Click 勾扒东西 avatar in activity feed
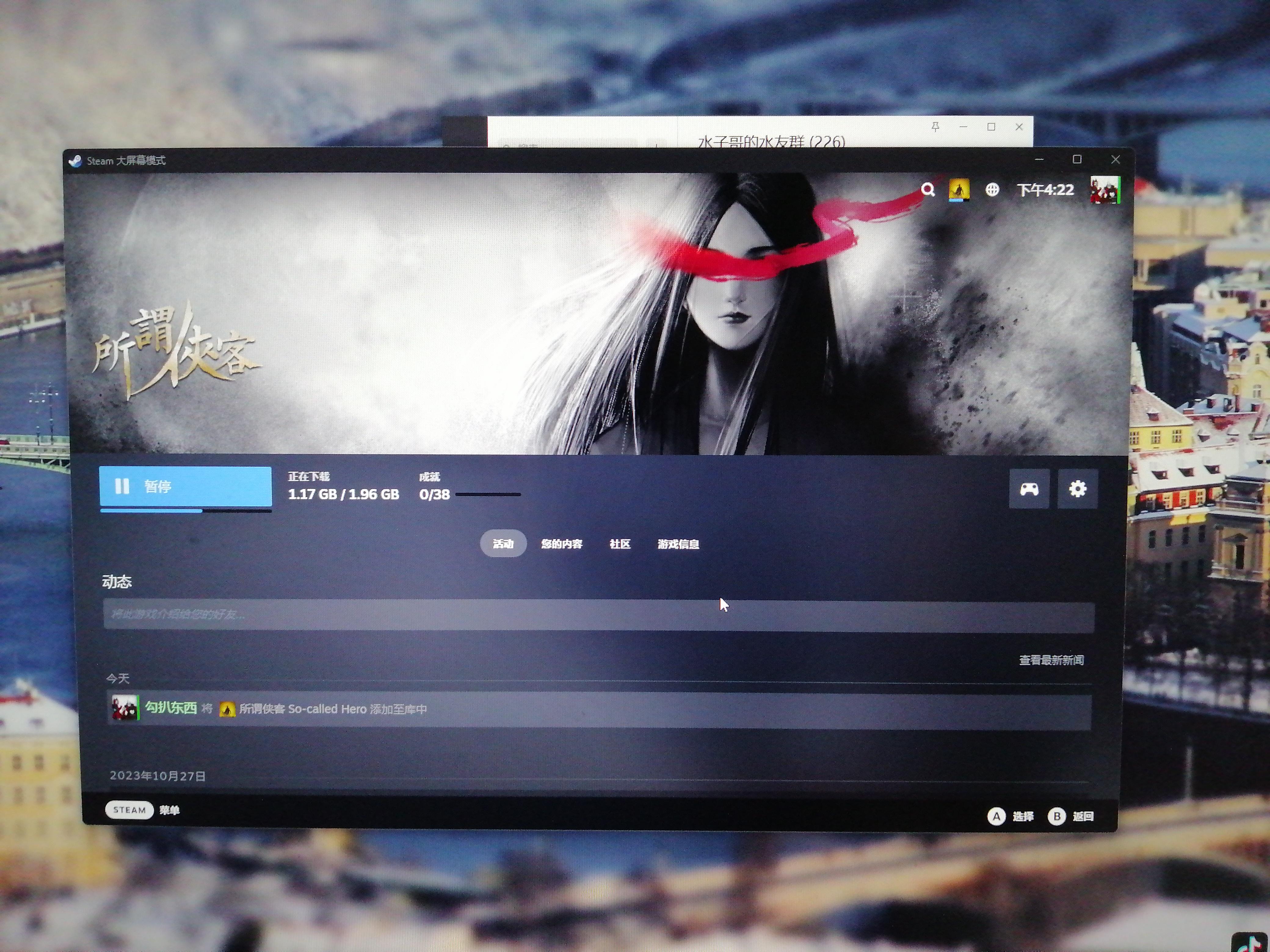Screen dimensions: 1270x952 coord(125,708)
